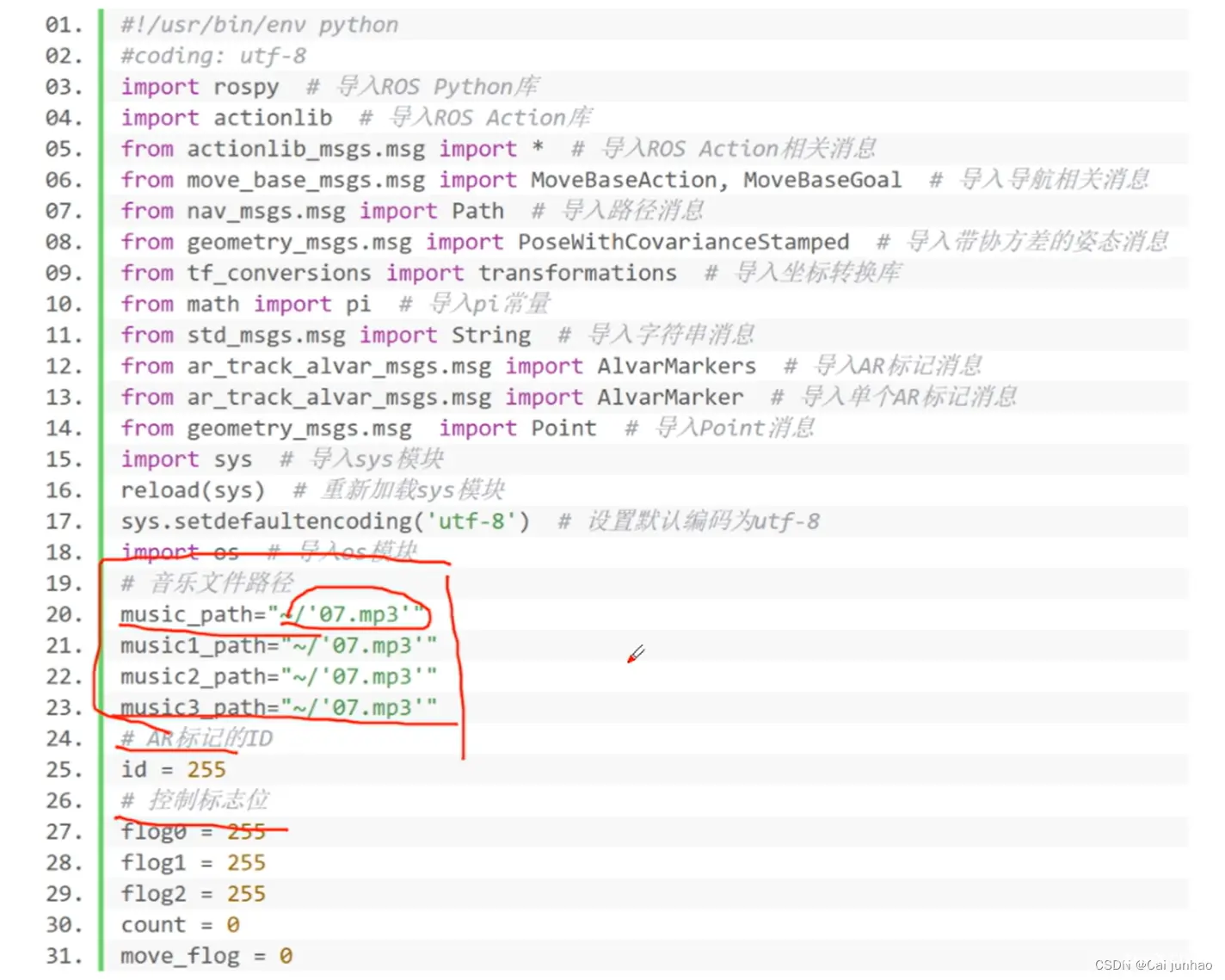
Task: Click the 'flog2 = 255' assignment
Action: click(x=193, y=893)
